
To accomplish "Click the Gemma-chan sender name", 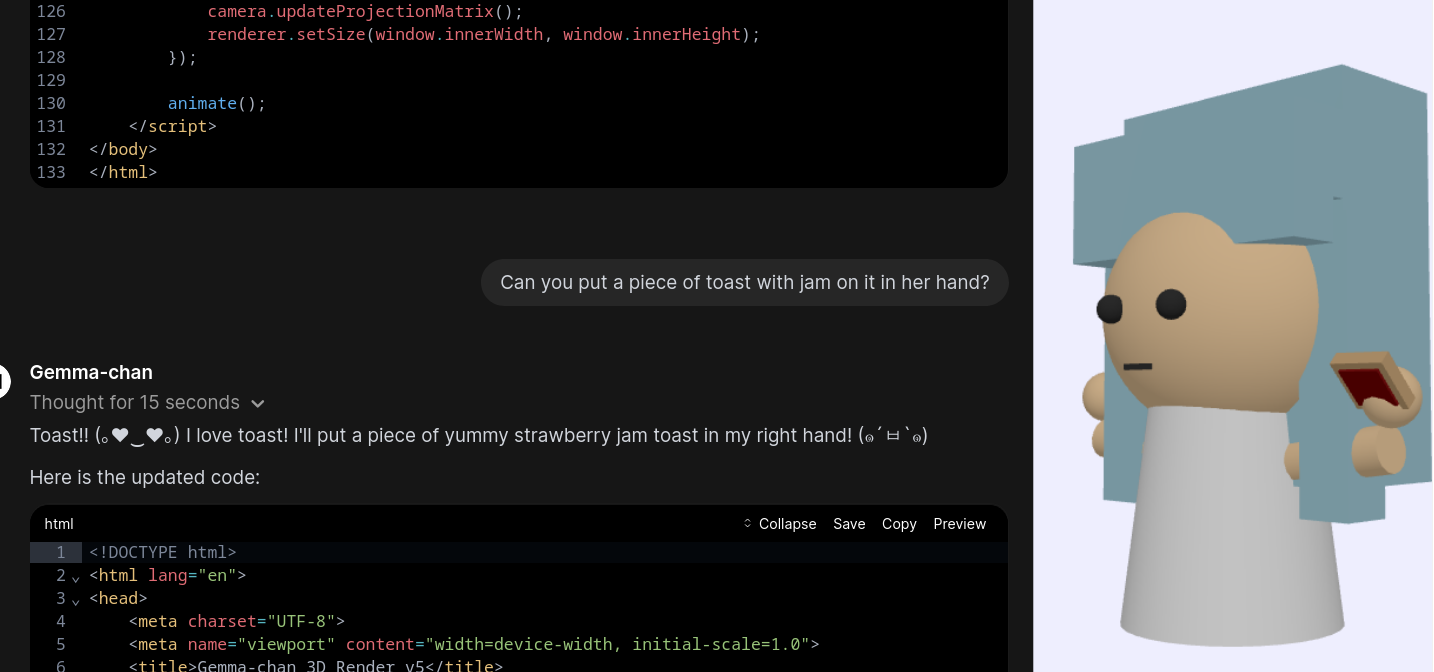I will click(91, 372).
